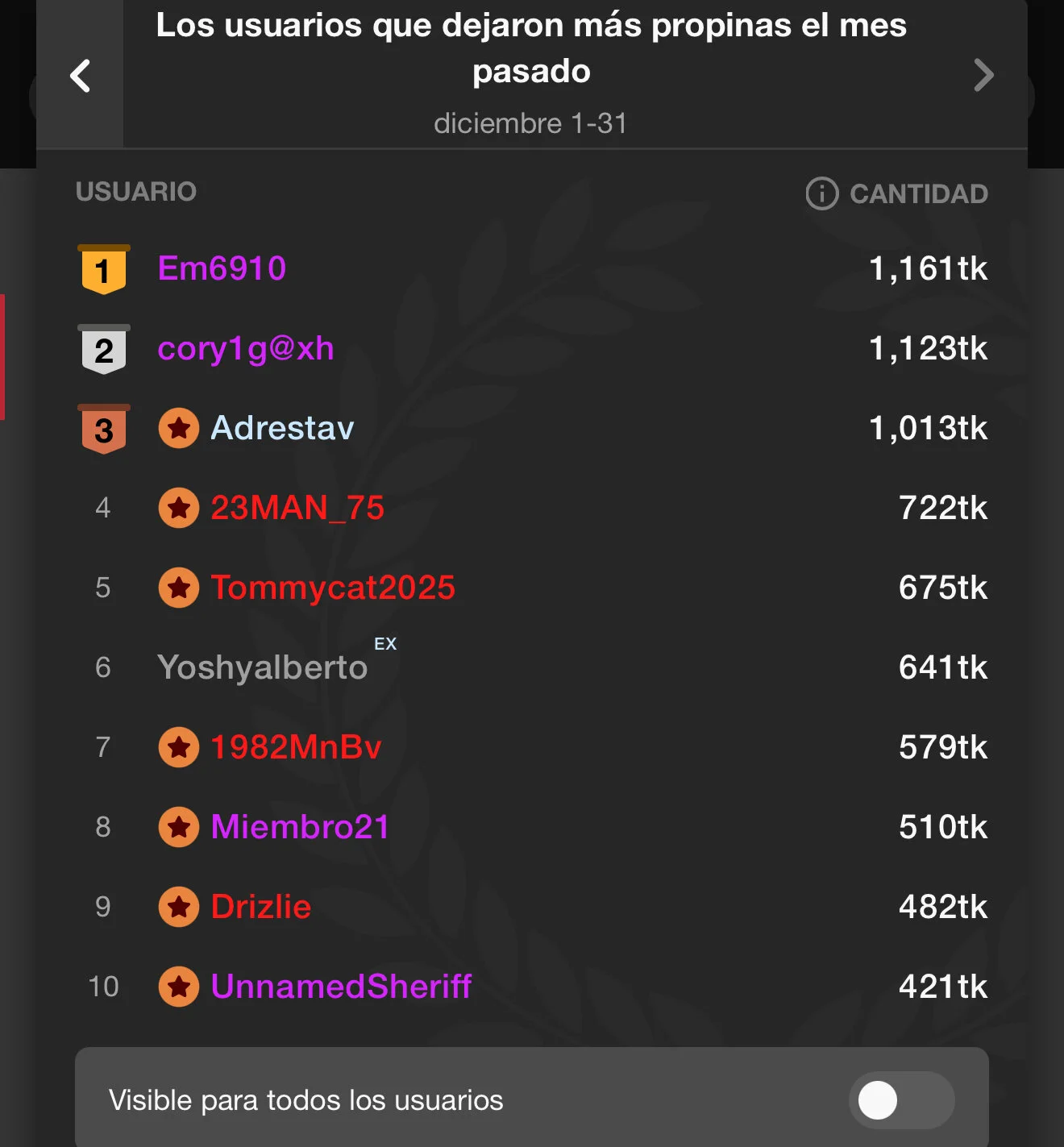Click the star badge next to Drizlie
1064x1147 pixels.
click(x=179, y=907)
